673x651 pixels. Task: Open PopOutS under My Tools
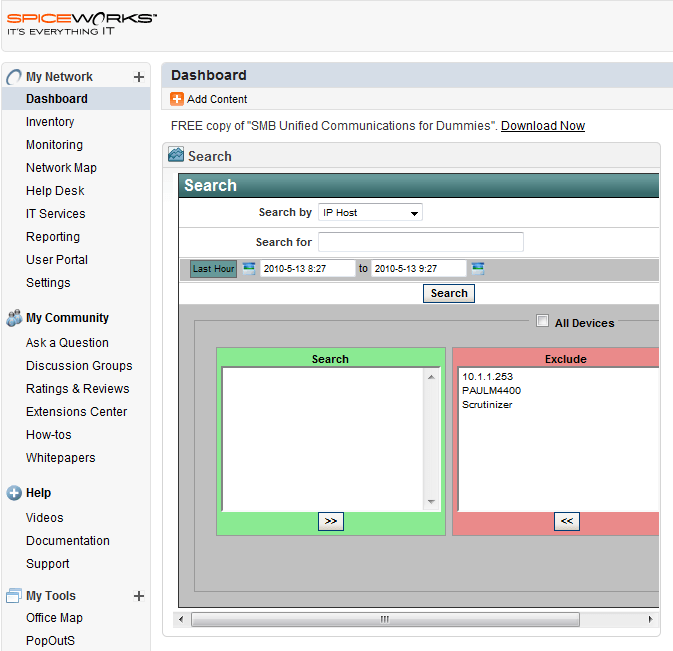tap(50, 641)
